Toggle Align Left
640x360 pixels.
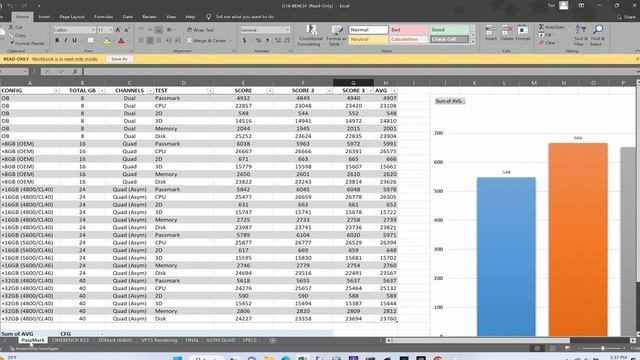[x=141, y=40]
